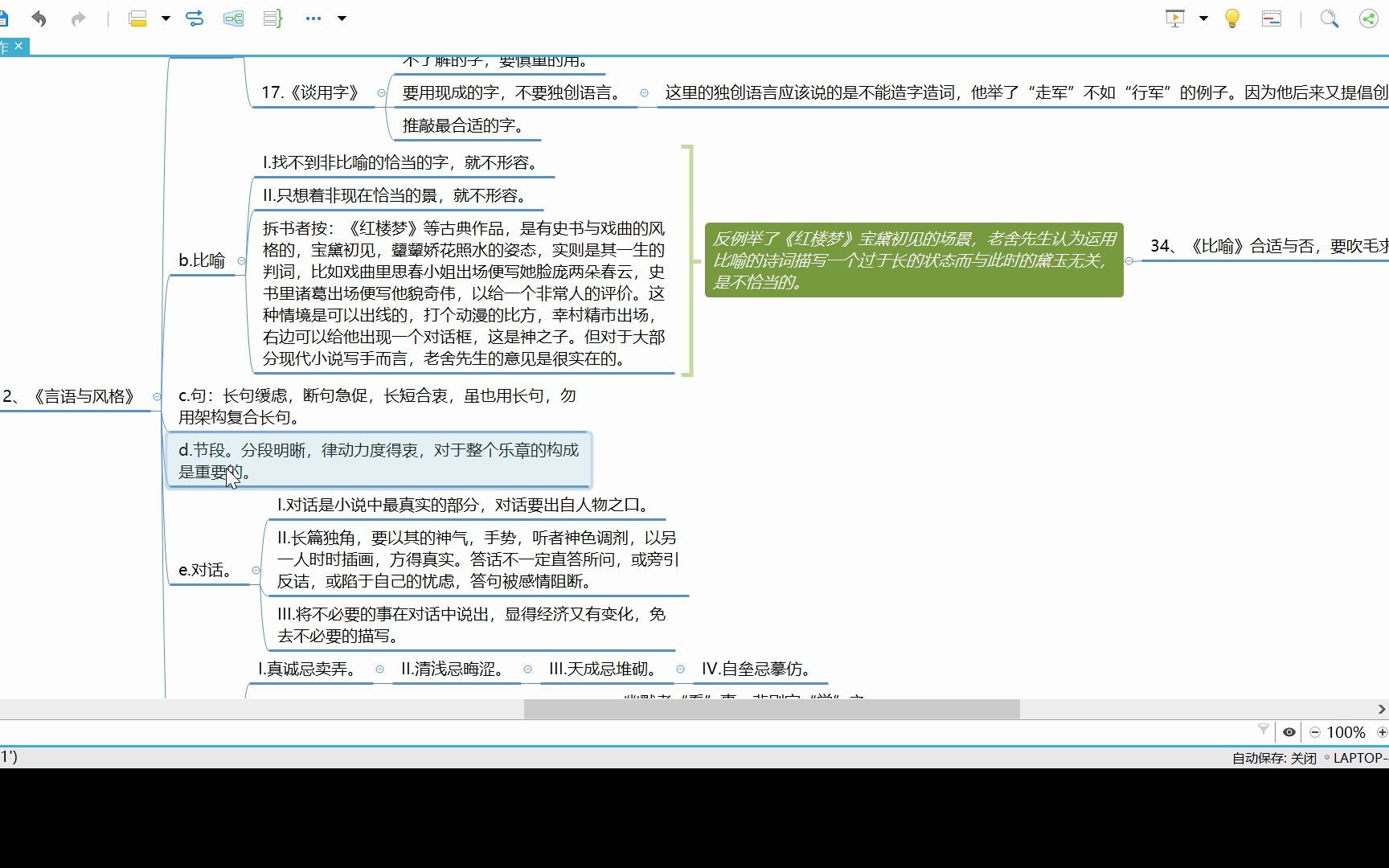Toggle the collapse circle before 34、《比喻》 topic
1389x868 pixels.
1129,260
